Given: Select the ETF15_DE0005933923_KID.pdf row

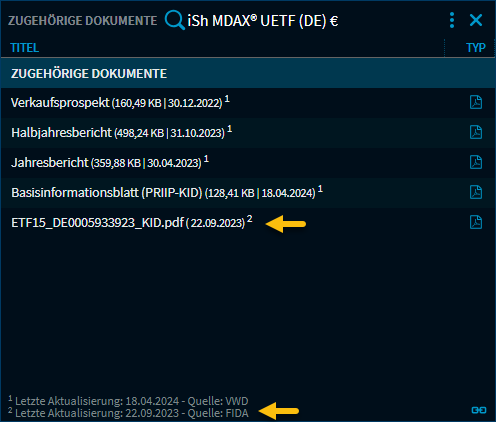Looking at the screenshot, I should 248,223.
